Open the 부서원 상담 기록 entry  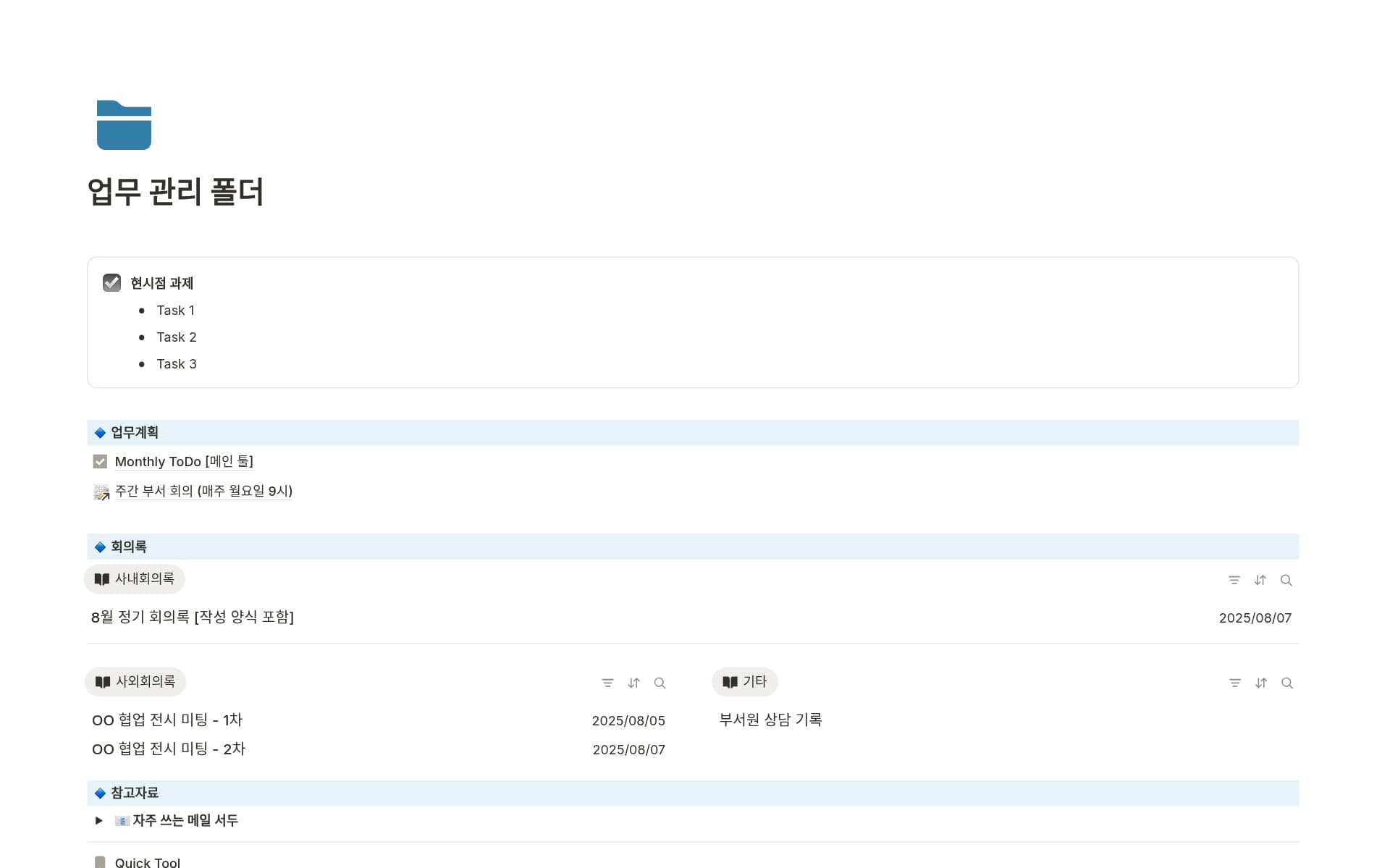[x=770, y=720]
